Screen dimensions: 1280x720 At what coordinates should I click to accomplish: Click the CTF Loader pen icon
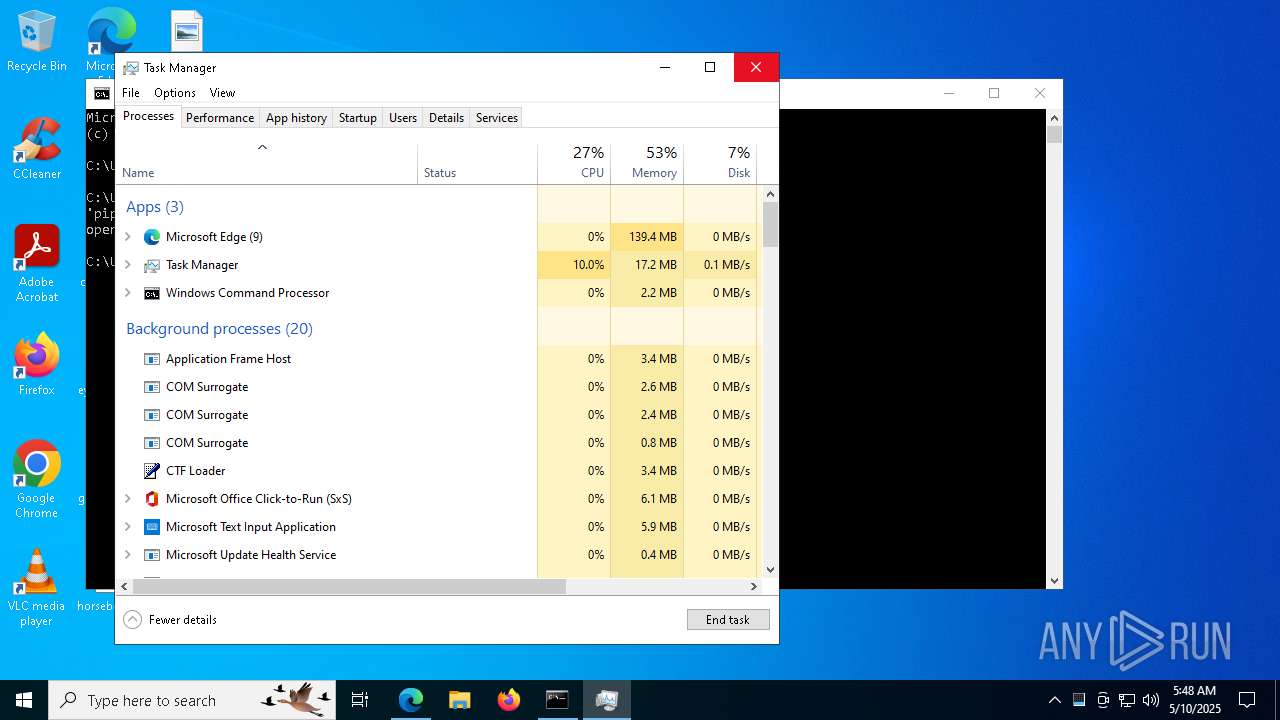point(152,471)
